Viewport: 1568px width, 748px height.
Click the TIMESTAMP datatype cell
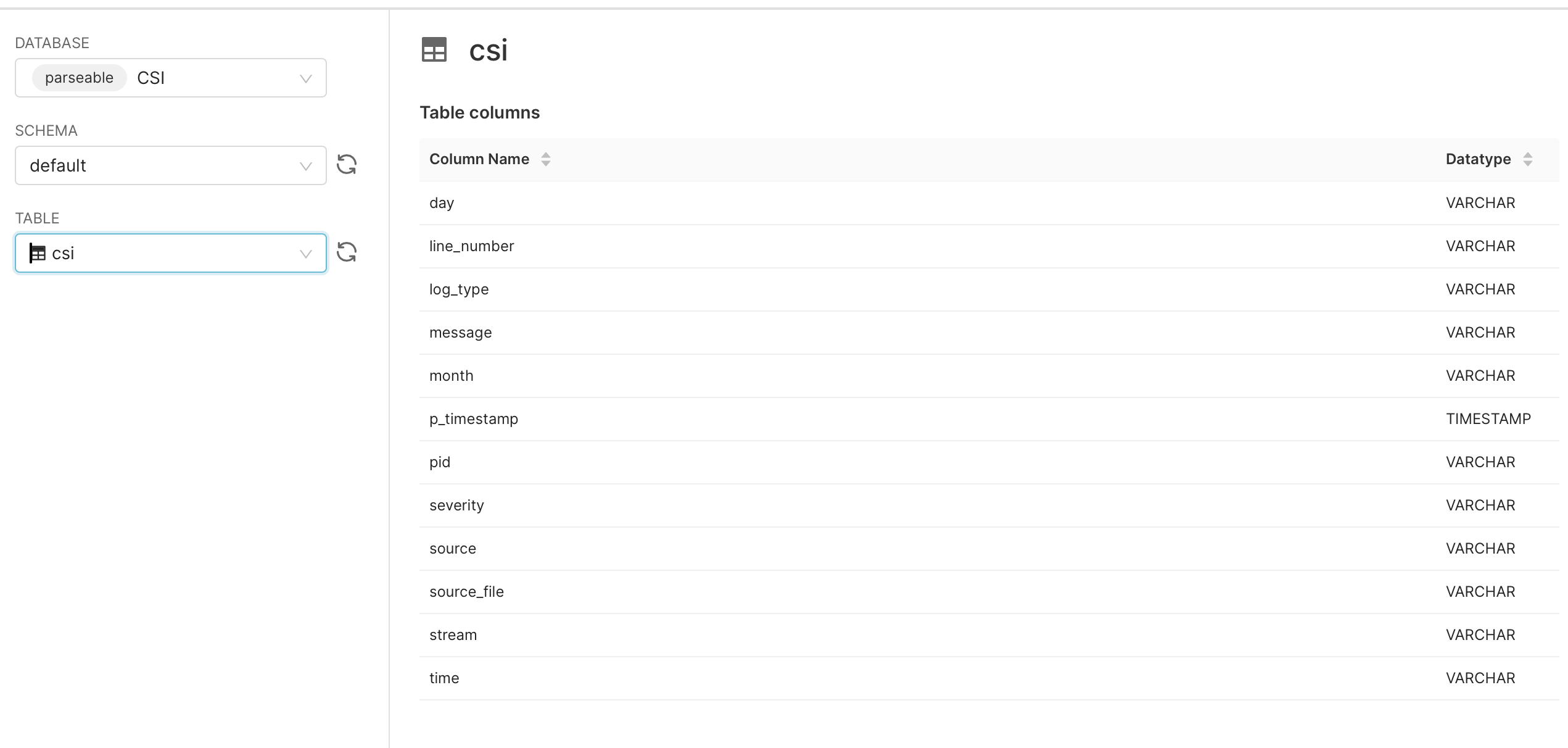pyautogui.click(x=1488, y=419)
